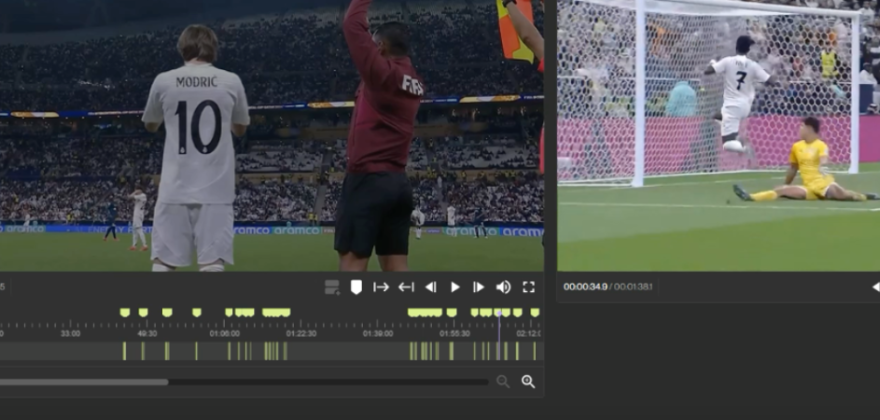Image resolution: width=880 pixels, height=420 pixels.
Task: Zoom out the timeline
Action: click(503, 381)
